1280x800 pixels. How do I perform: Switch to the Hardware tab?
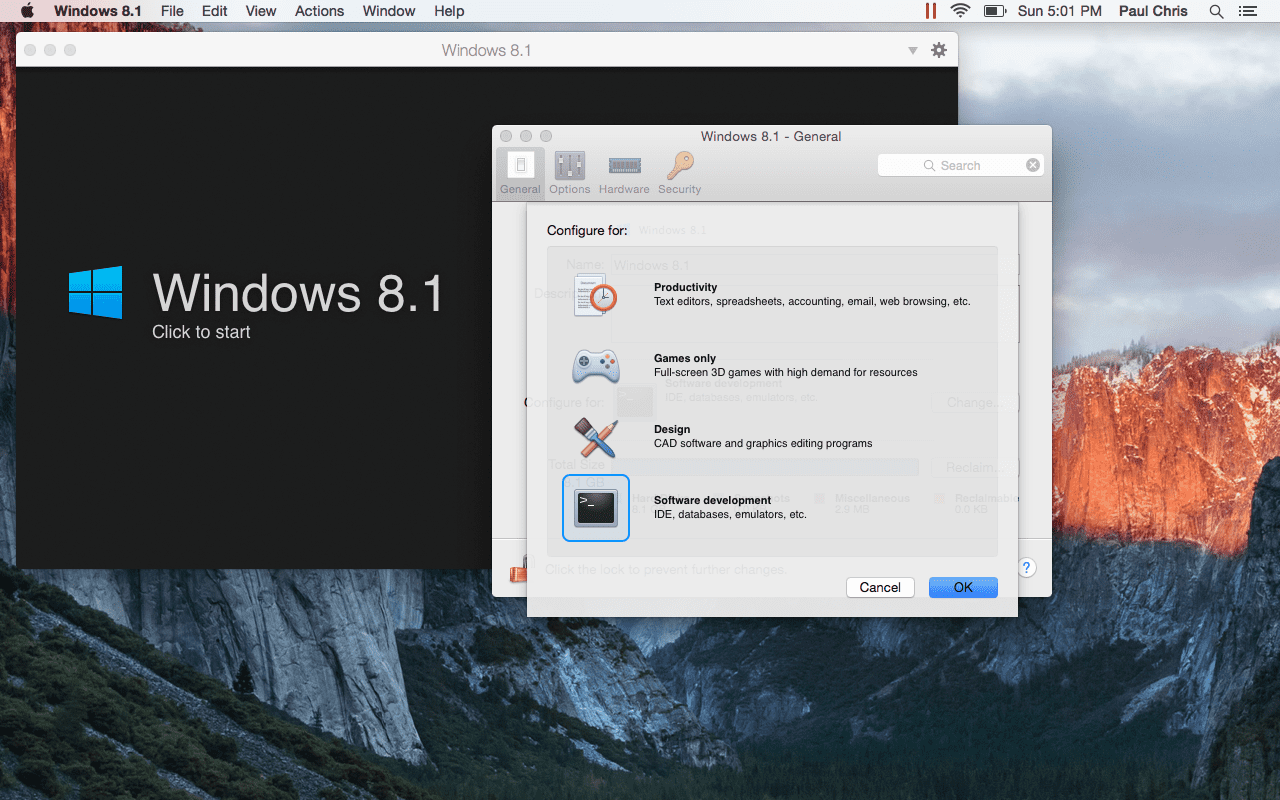[x=624, y=173]
